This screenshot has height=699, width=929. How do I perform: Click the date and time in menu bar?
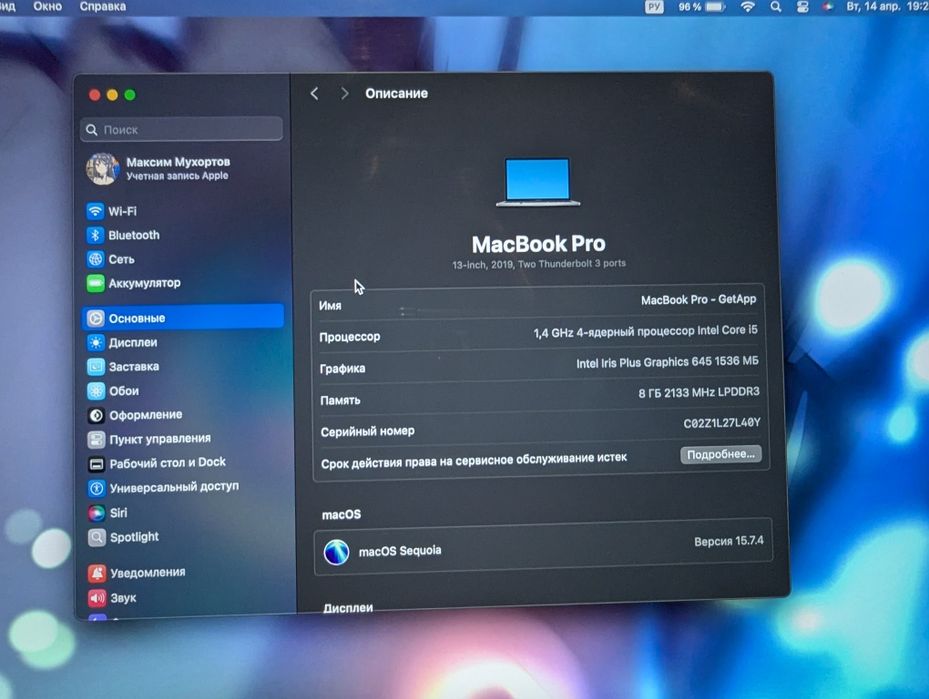[x=887, y=7]
